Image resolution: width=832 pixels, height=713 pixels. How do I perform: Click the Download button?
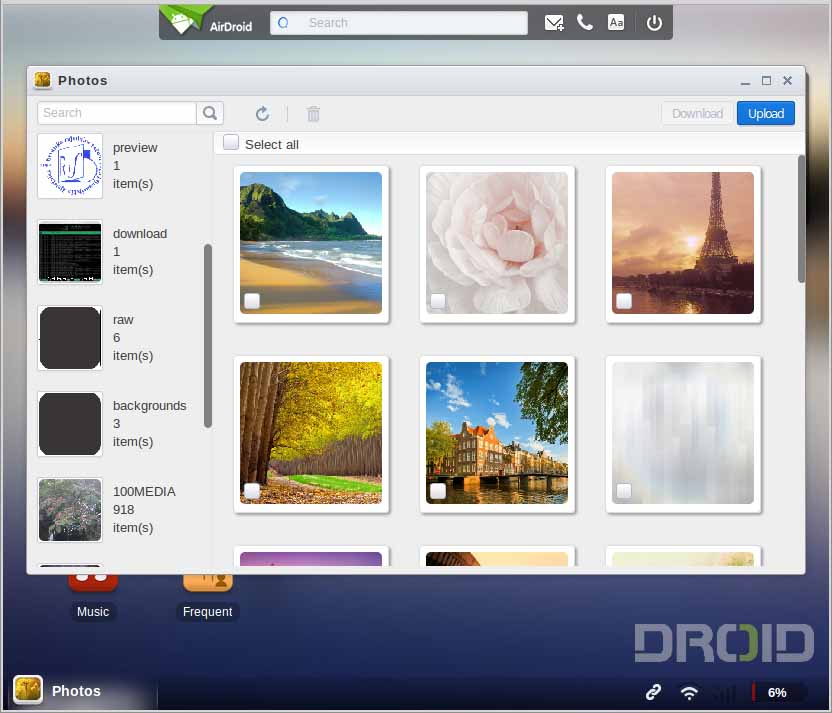[697, 113]
